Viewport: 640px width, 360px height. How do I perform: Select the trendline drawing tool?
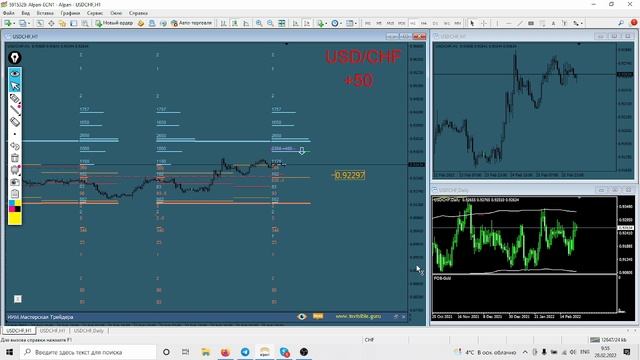(x=520, y=23)
